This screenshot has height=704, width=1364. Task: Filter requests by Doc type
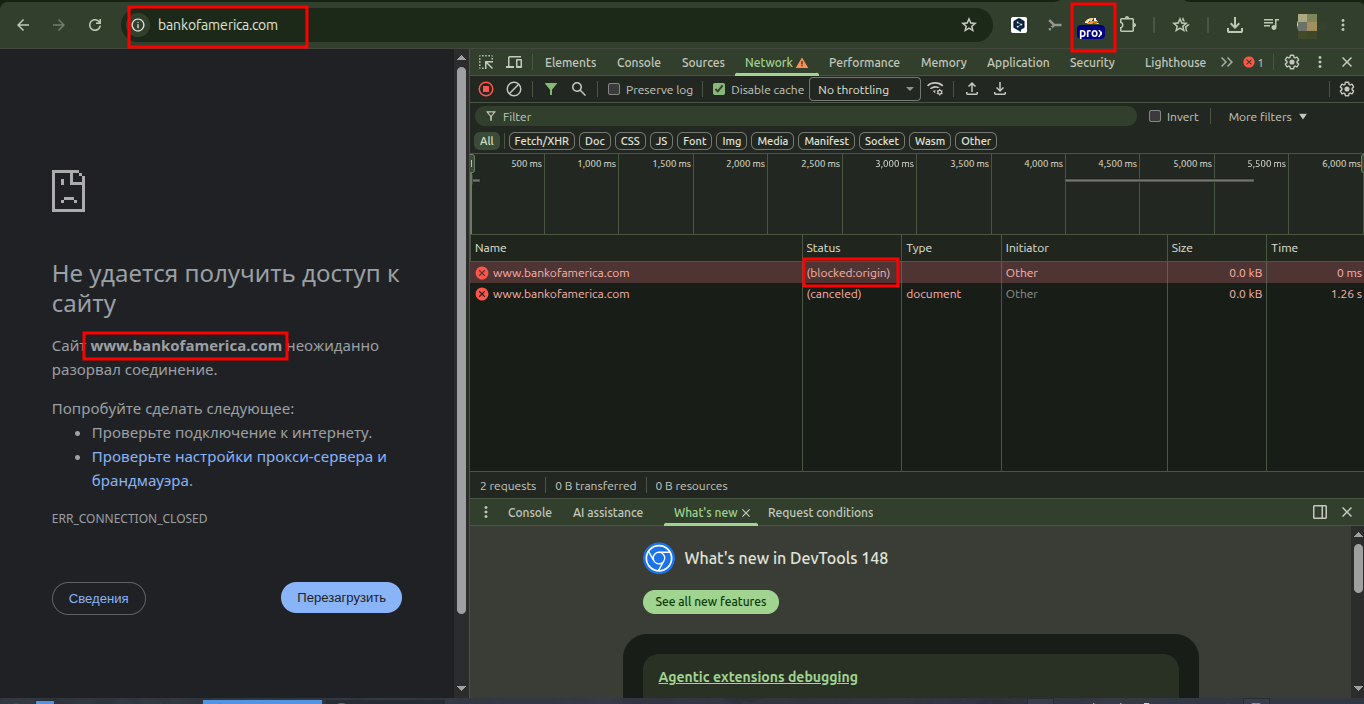(595, 141)
